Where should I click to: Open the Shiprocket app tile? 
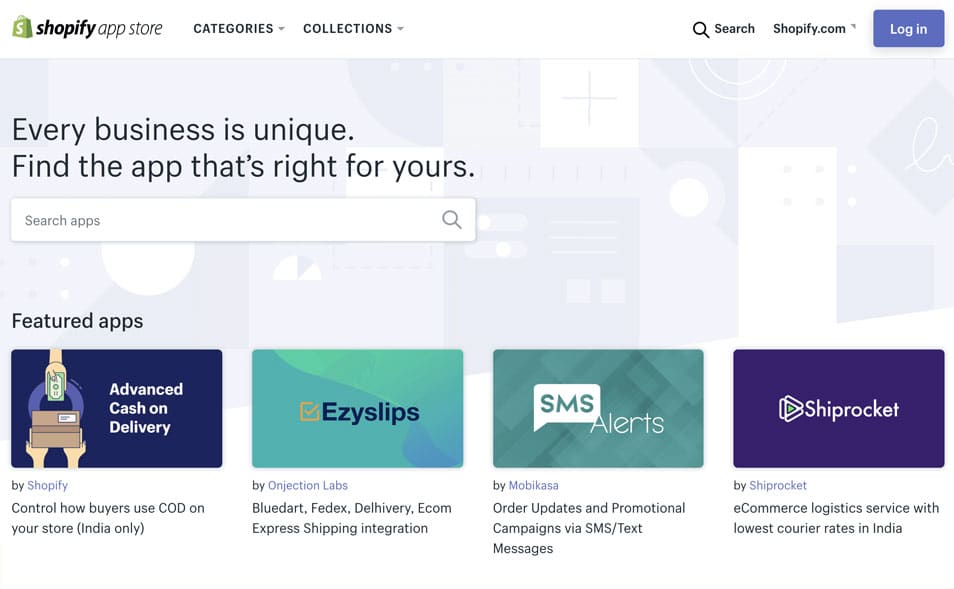838,408
